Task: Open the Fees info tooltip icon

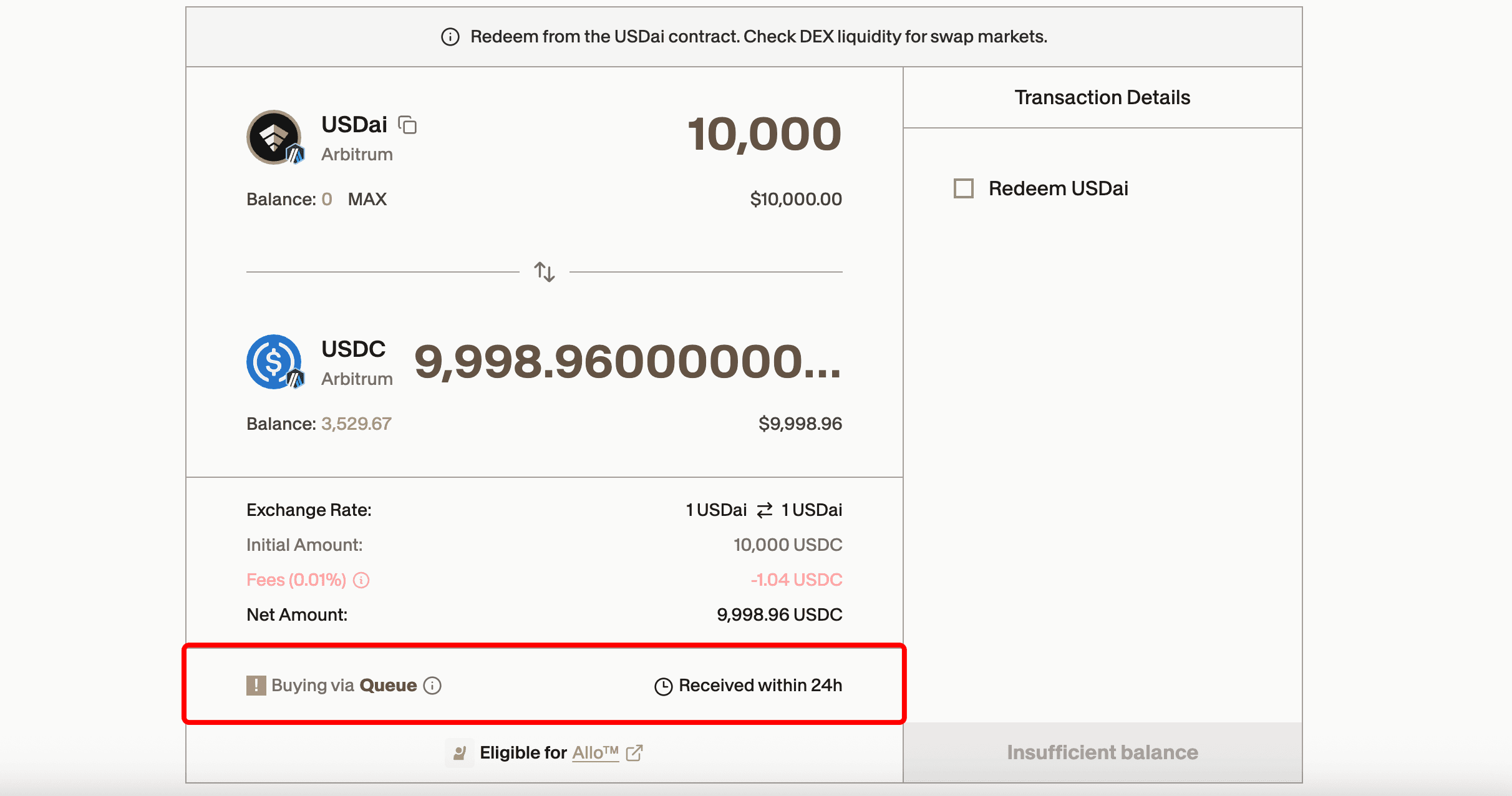Action: click(361, 580)
